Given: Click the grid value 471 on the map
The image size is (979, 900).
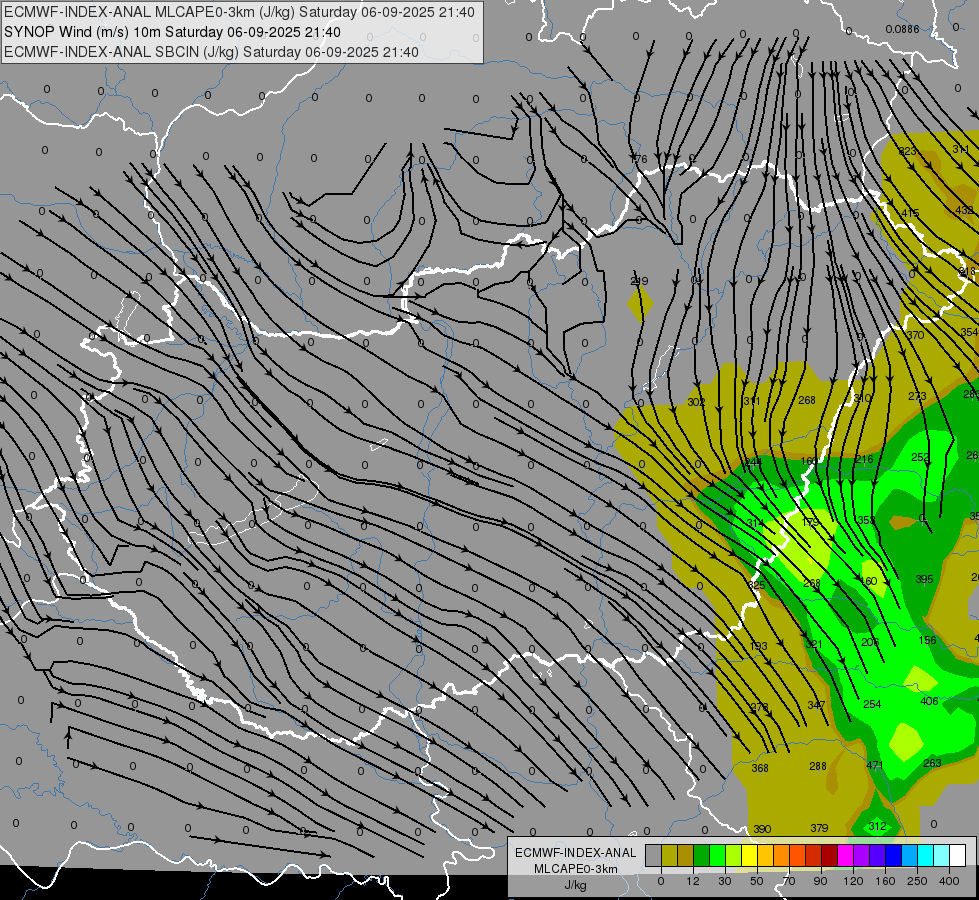Looking at the screenshot, I should (x=875, y=765).
